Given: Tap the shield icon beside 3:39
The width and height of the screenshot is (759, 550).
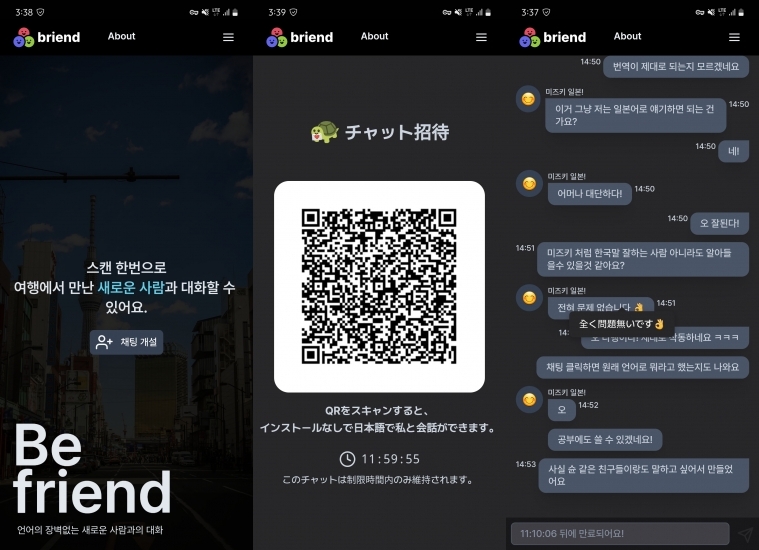Looking at the screenshot, I should click(293, 12).
